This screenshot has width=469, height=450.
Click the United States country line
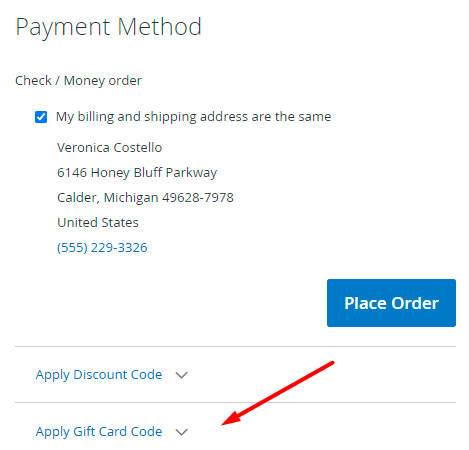point(98,222)
